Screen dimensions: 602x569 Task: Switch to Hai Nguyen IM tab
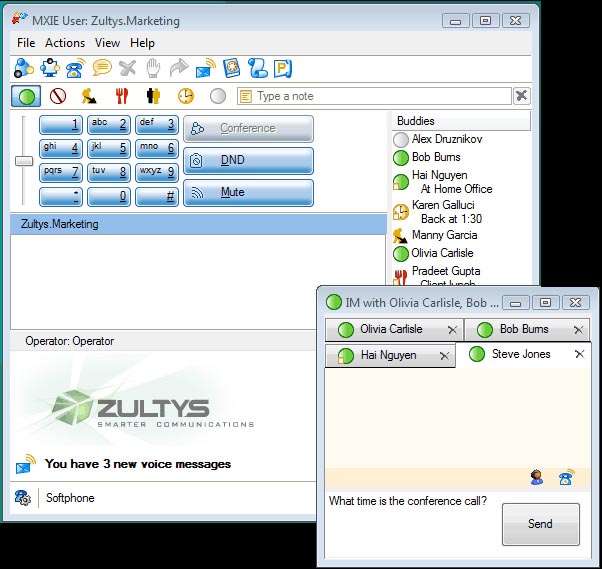click(390, 356)
